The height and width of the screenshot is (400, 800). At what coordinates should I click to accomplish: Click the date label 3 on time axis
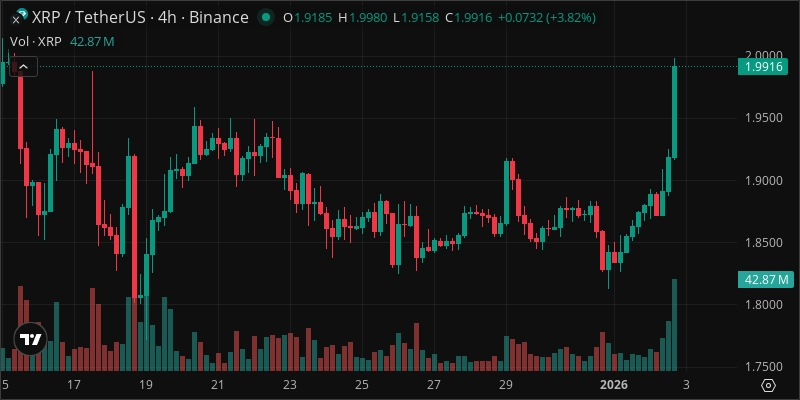pos(686,384)
